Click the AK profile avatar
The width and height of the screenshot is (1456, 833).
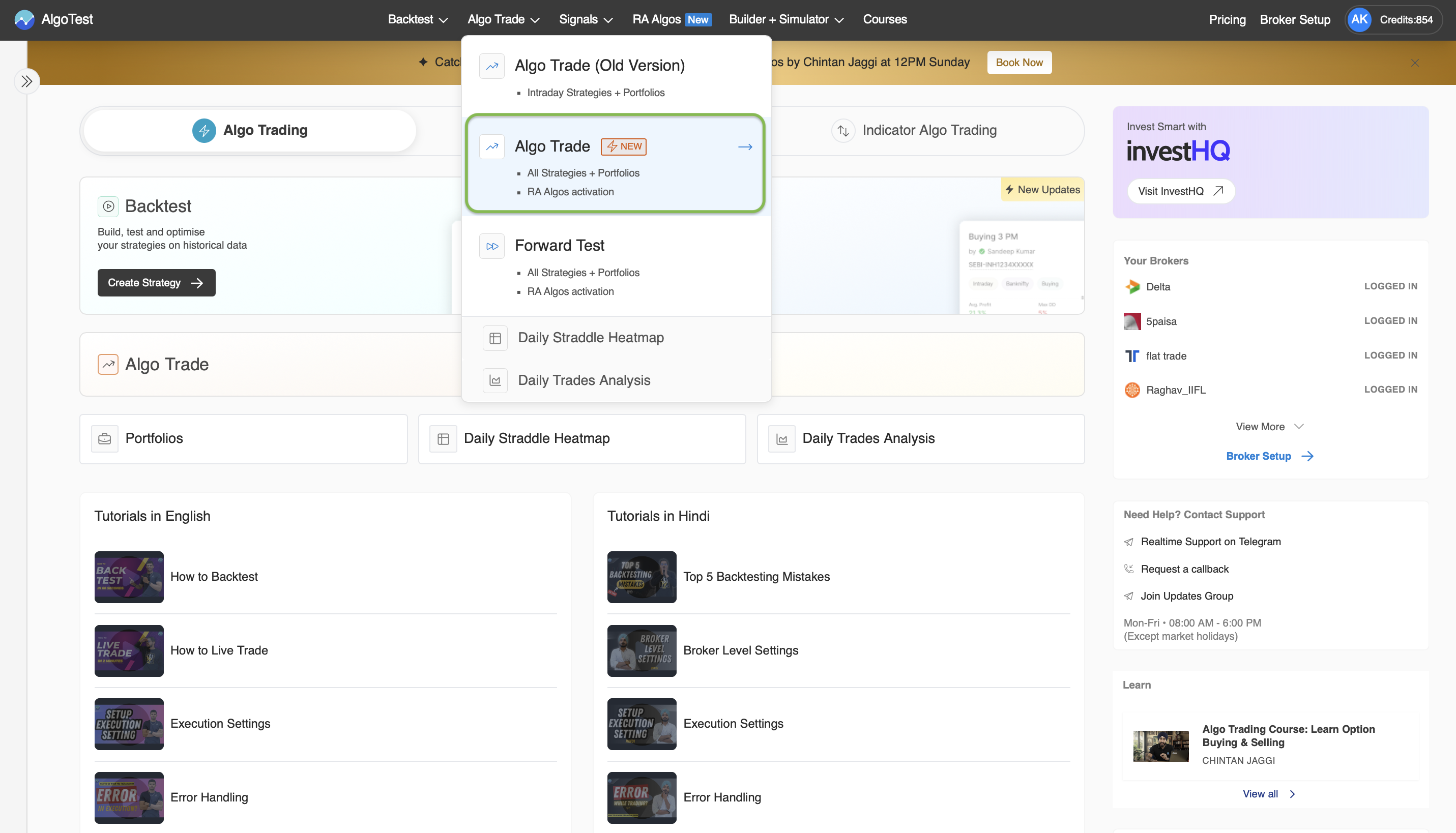pyautogui.click(x=1359, y=19)
